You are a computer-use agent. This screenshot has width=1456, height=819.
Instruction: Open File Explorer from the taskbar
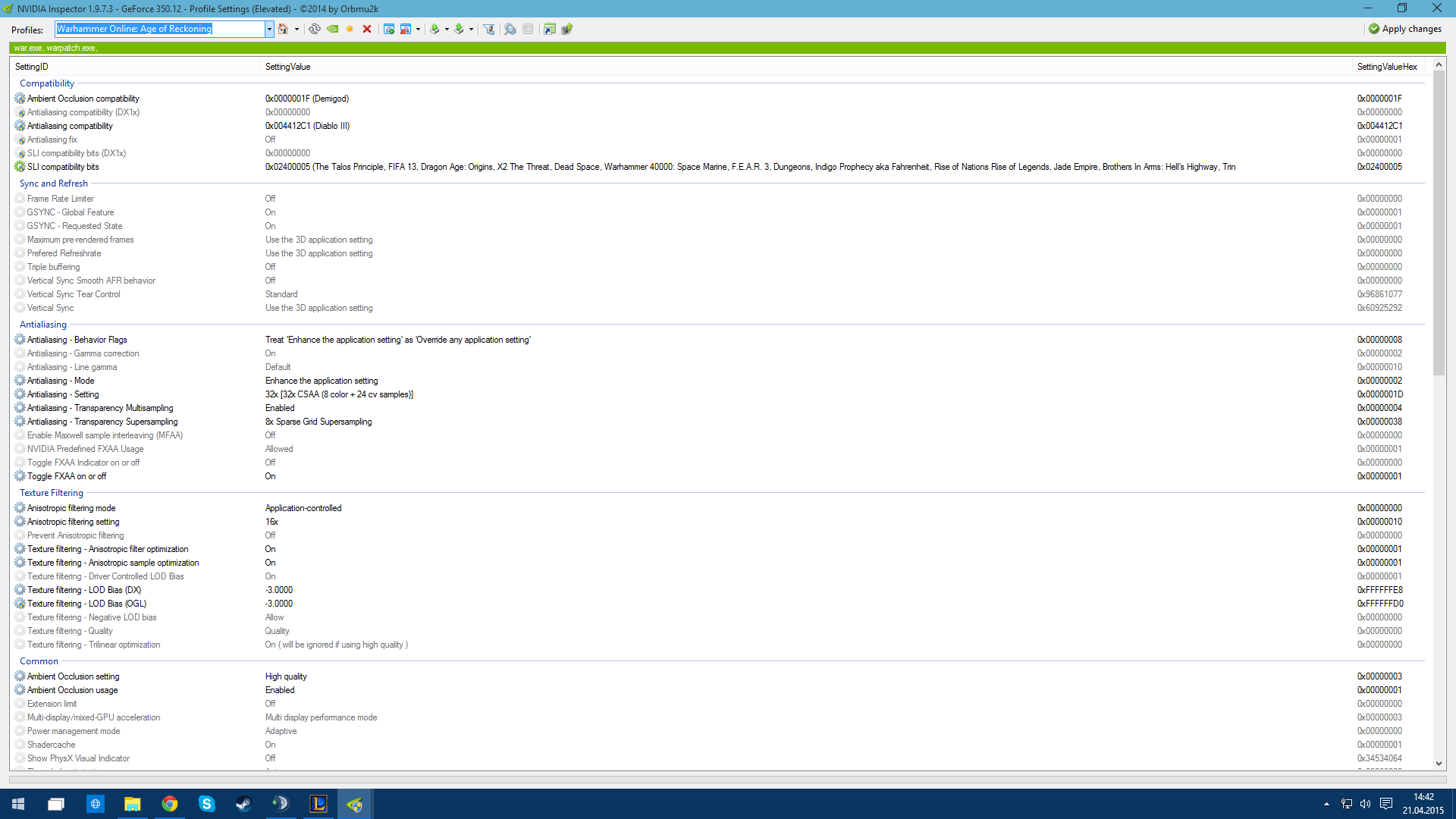[132, 804]
